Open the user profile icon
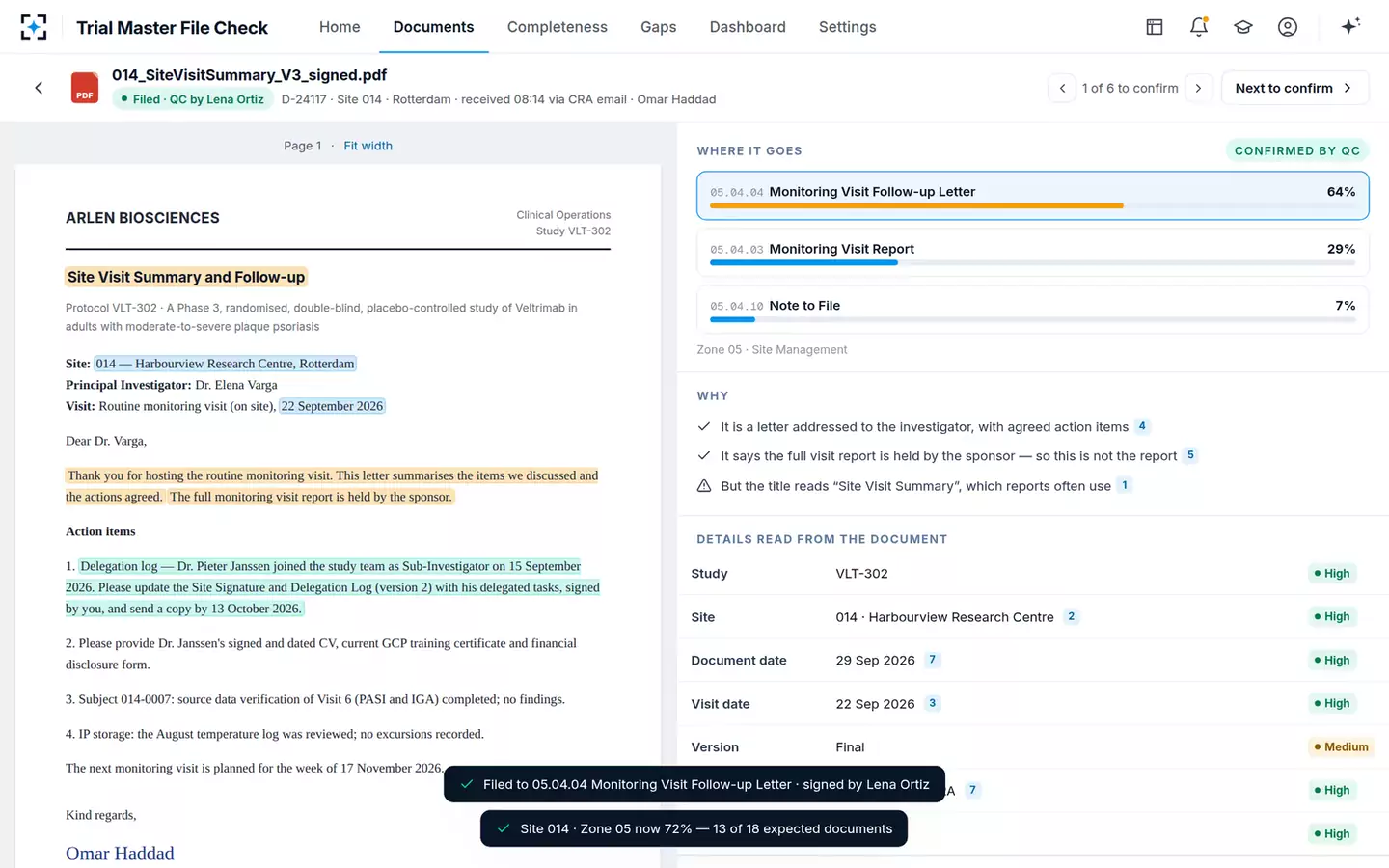Image resolution: width=1389 pixels, height=868 pixels. pos(1288,27)
